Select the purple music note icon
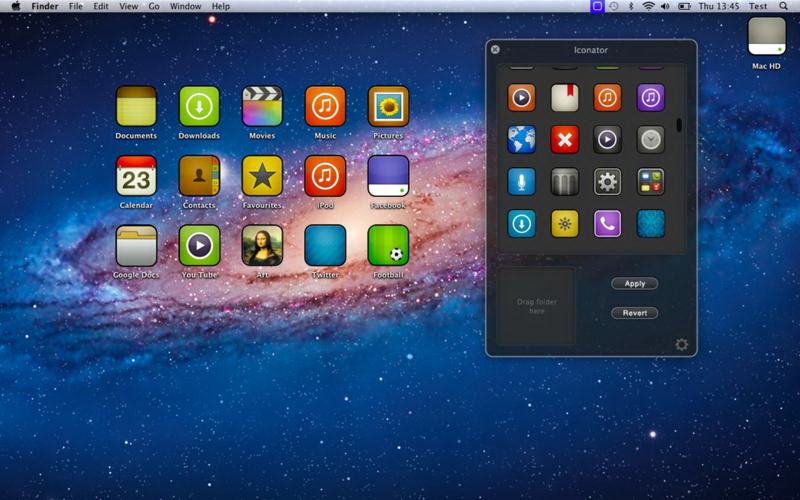800x500 pixels. [x=651, y=97]
